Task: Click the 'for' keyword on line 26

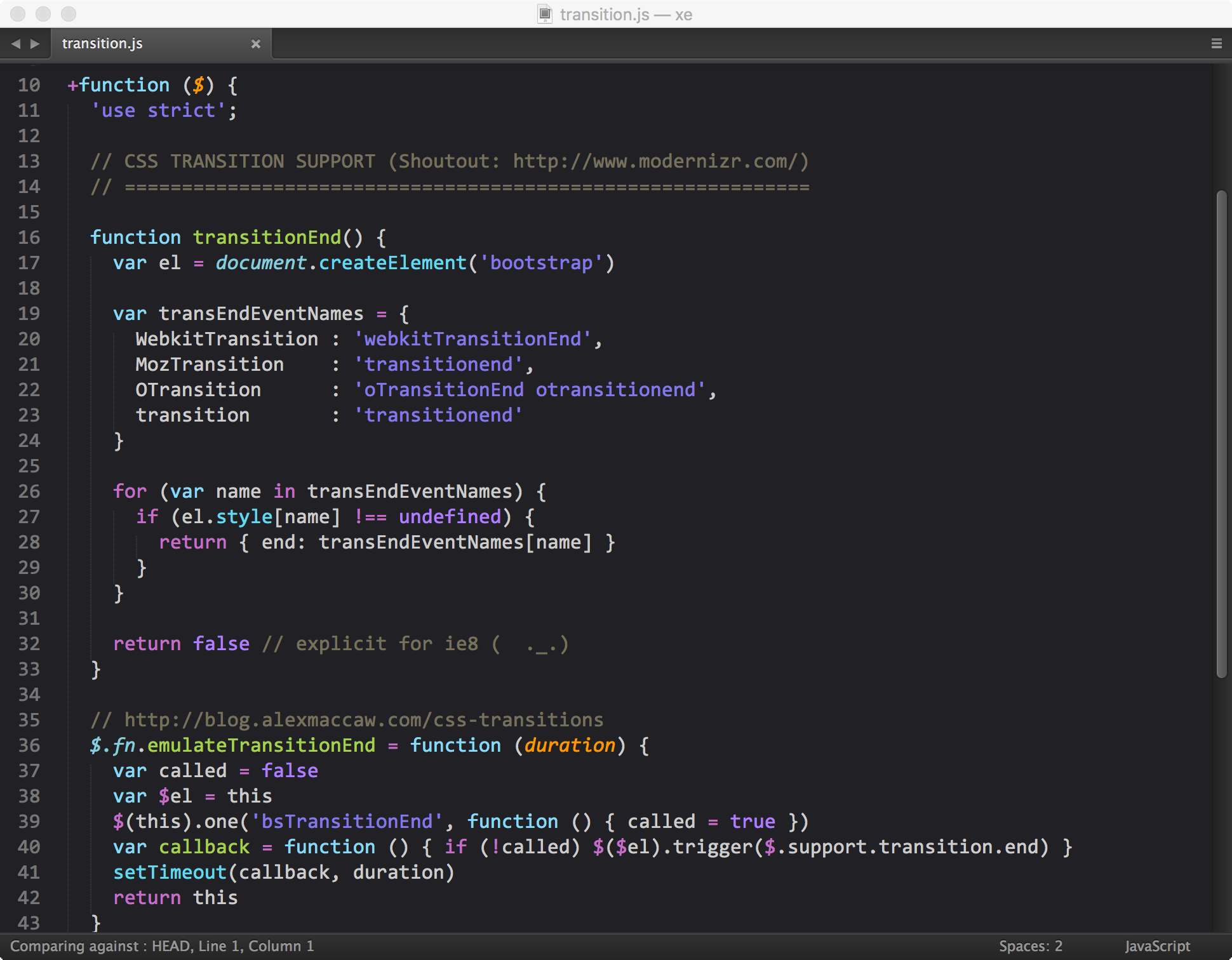Action: (x=130, y=491)
